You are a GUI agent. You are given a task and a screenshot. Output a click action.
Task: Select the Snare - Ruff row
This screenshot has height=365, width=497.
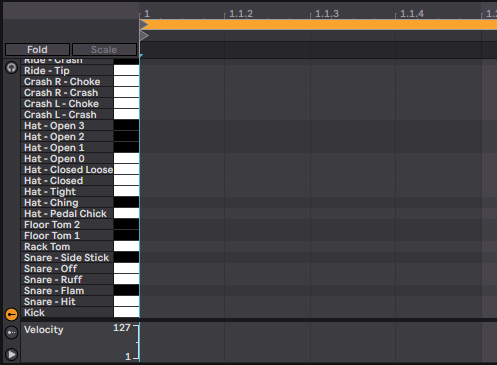tap(67, 280)
